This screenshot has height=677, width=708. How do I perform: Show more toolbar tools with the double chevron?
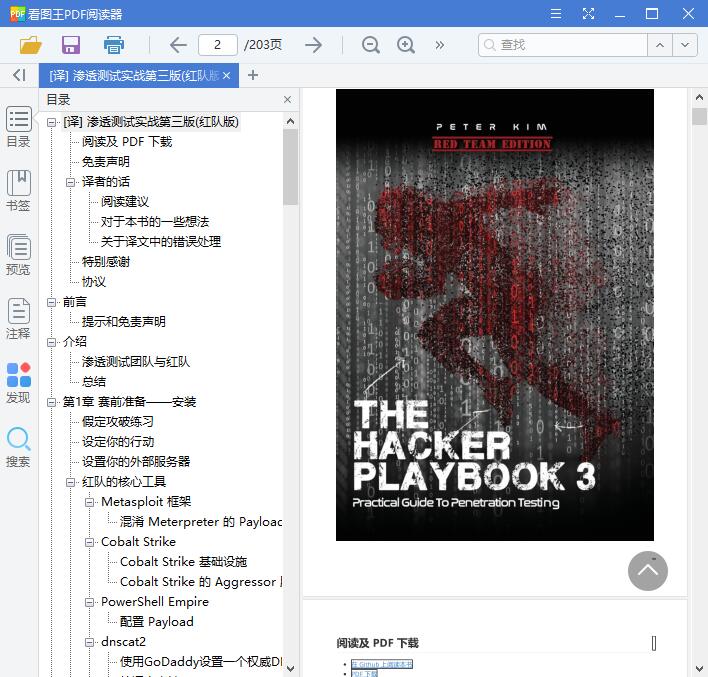pyautogui.click(x=440, y=45)
